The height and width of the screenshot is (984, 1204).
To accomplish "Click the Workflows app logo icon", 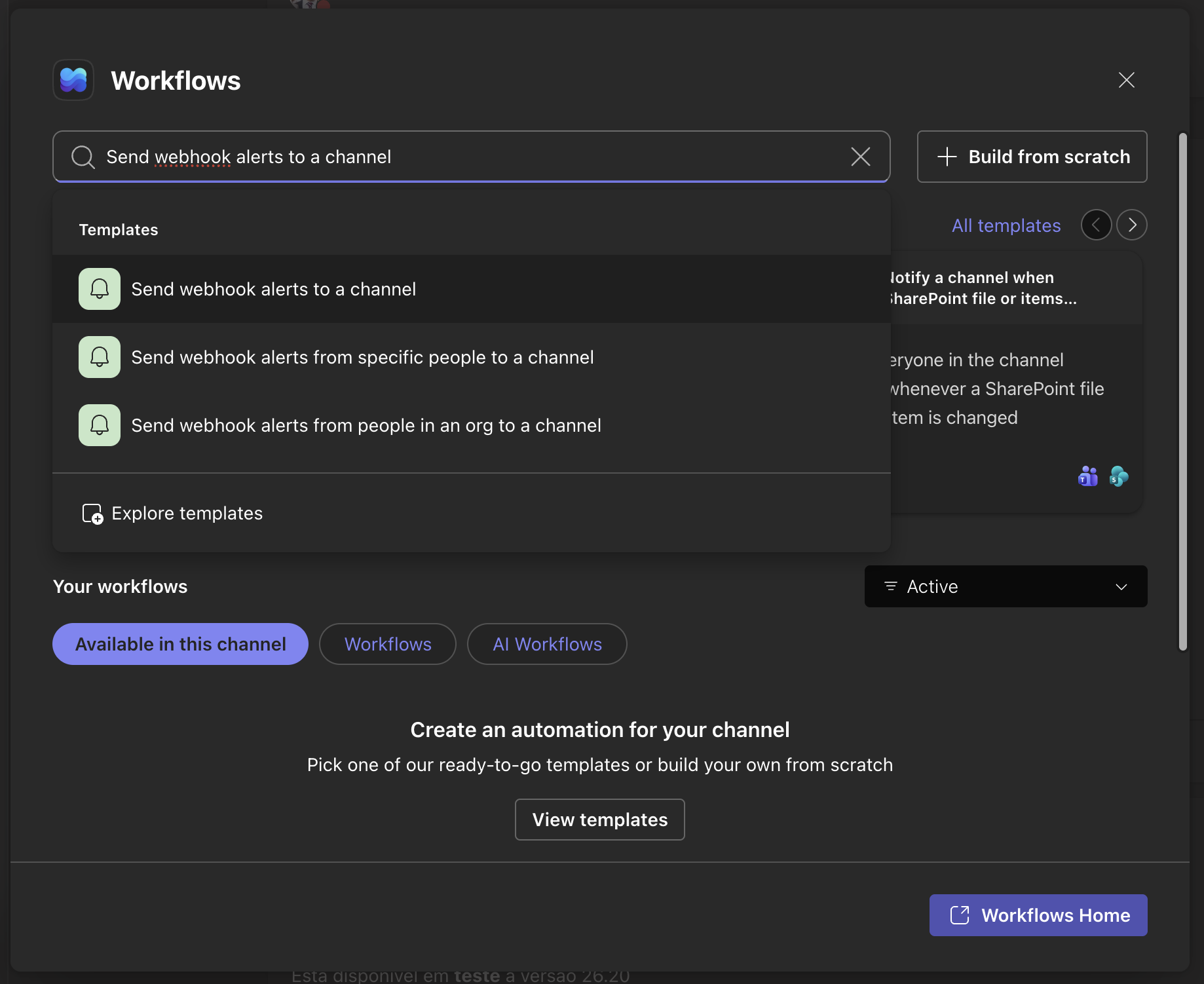I will (73, 80).
